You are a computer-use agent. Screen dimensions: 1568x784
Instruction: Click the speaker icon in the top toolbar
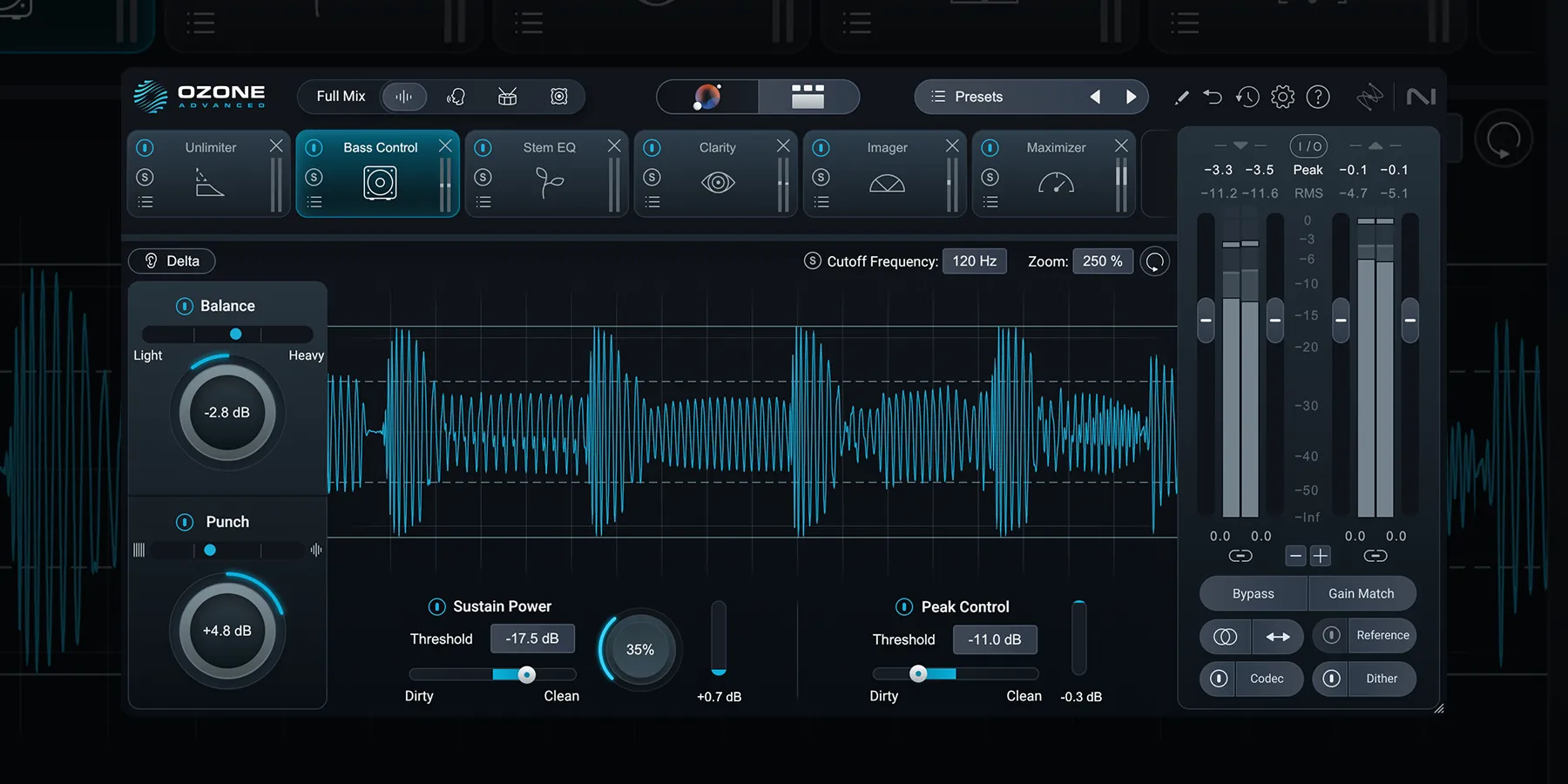click(558, 97)
